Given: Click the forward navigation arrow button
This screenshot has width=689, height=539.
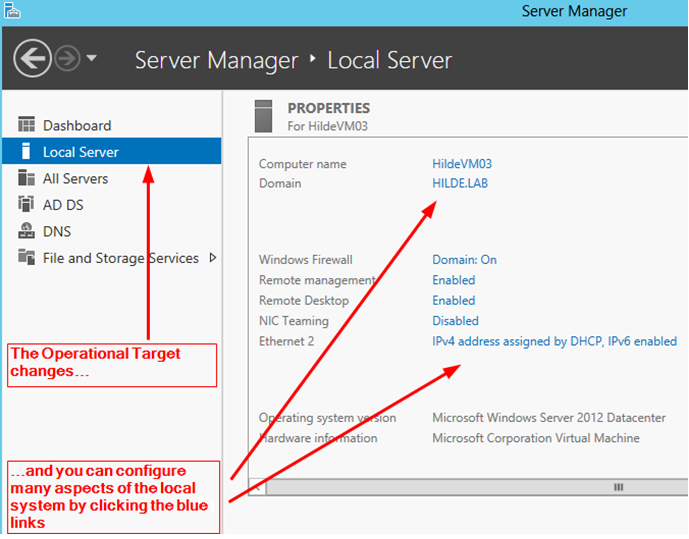Looking at the screenshot, I should pyautogui.click(x=67, y=58).
